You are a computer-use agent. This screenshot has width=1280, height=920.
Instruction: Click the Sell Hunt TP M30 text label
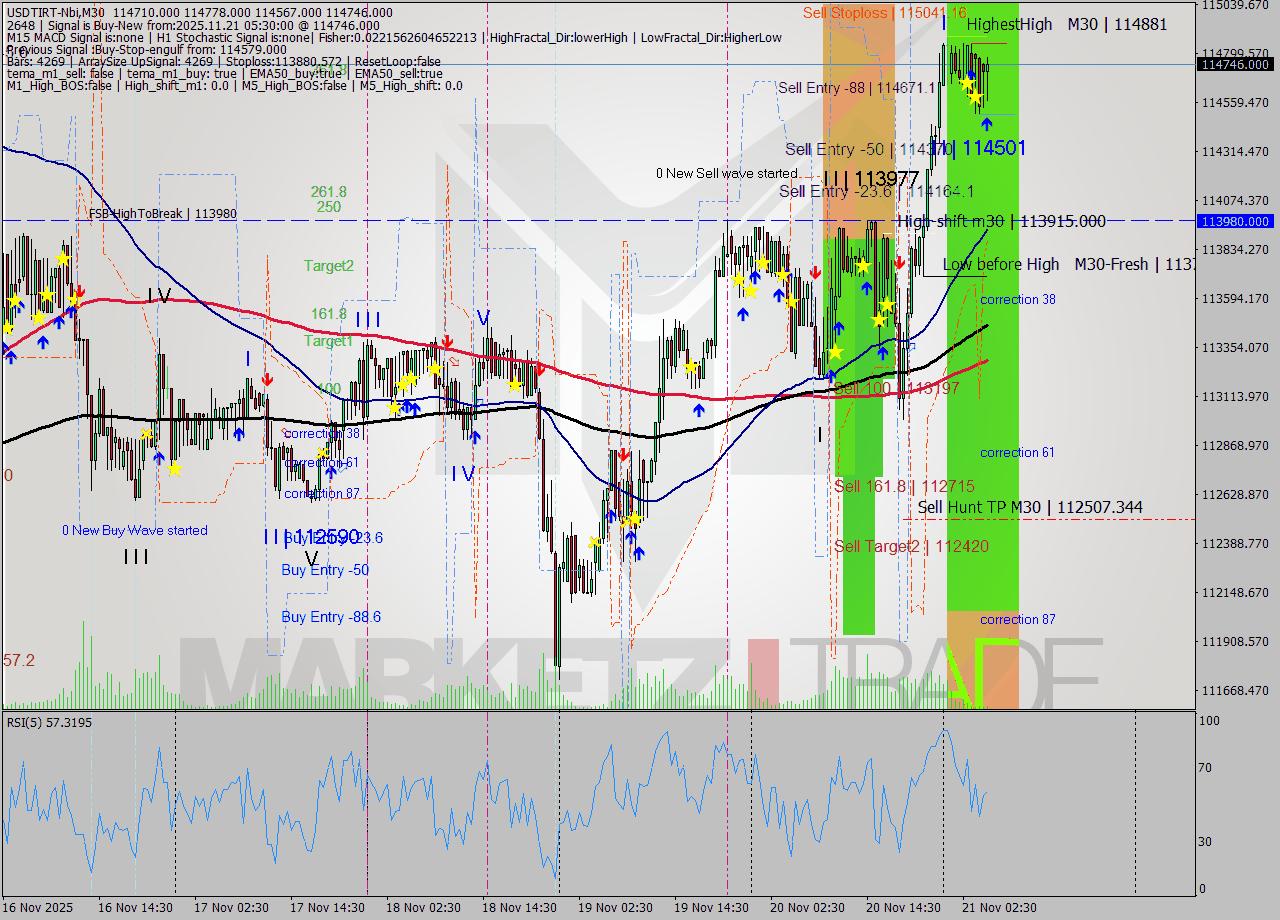click(1028, 507)
